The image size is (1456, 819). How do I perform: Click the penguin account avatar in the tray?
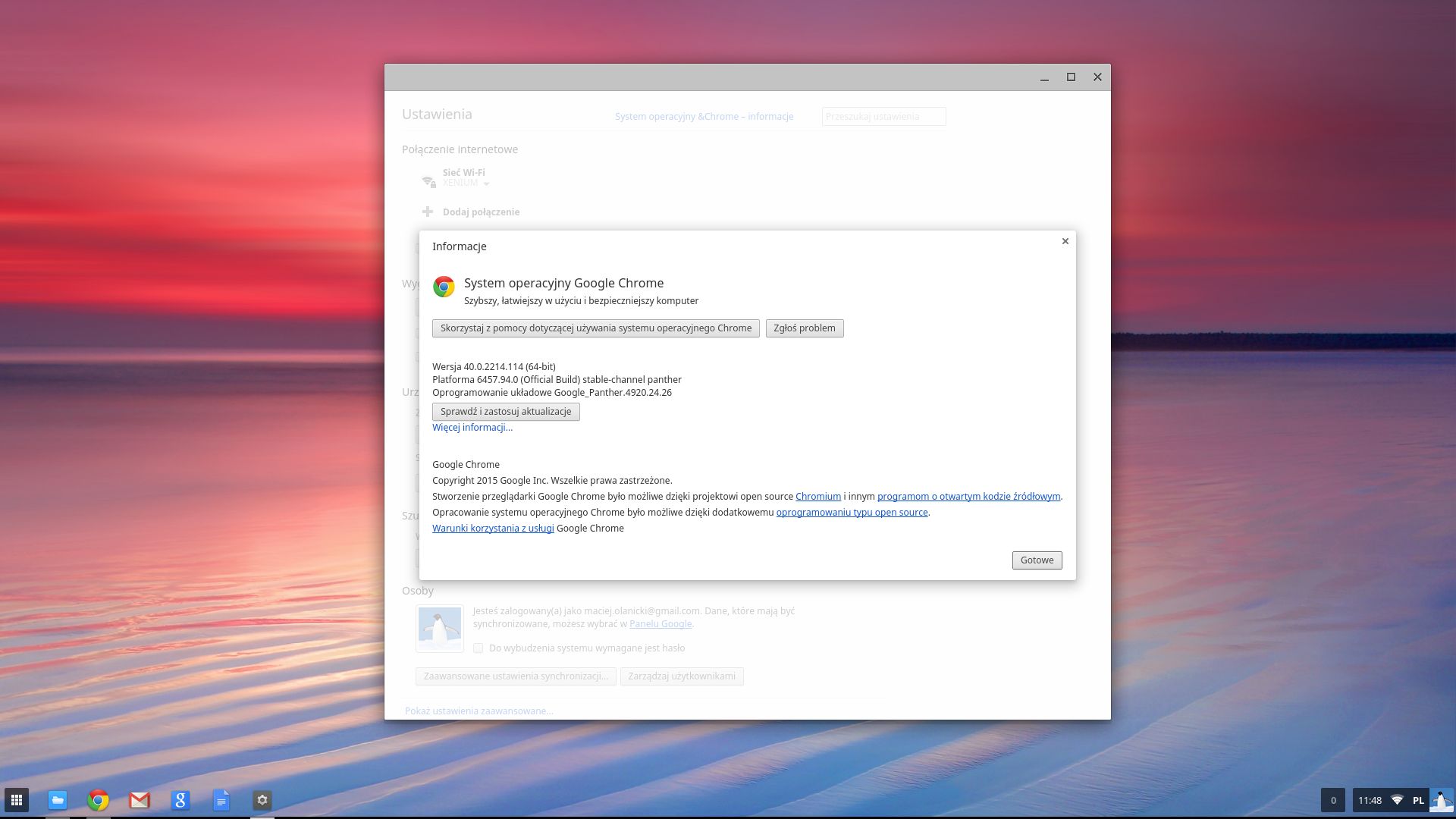click(x=1441, y=800)
